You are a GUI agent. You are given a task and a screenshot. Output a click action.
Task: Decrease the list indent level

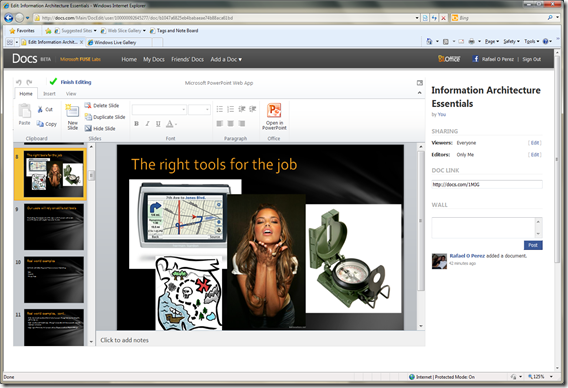click(x=242, y=109)
